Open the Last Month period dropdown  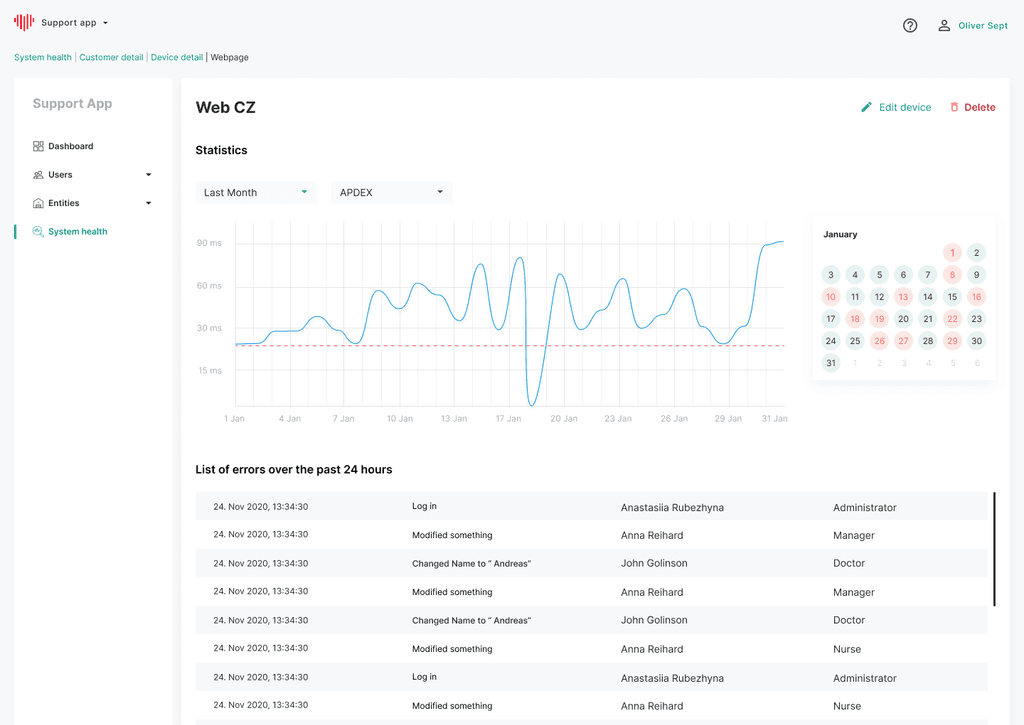256,193
